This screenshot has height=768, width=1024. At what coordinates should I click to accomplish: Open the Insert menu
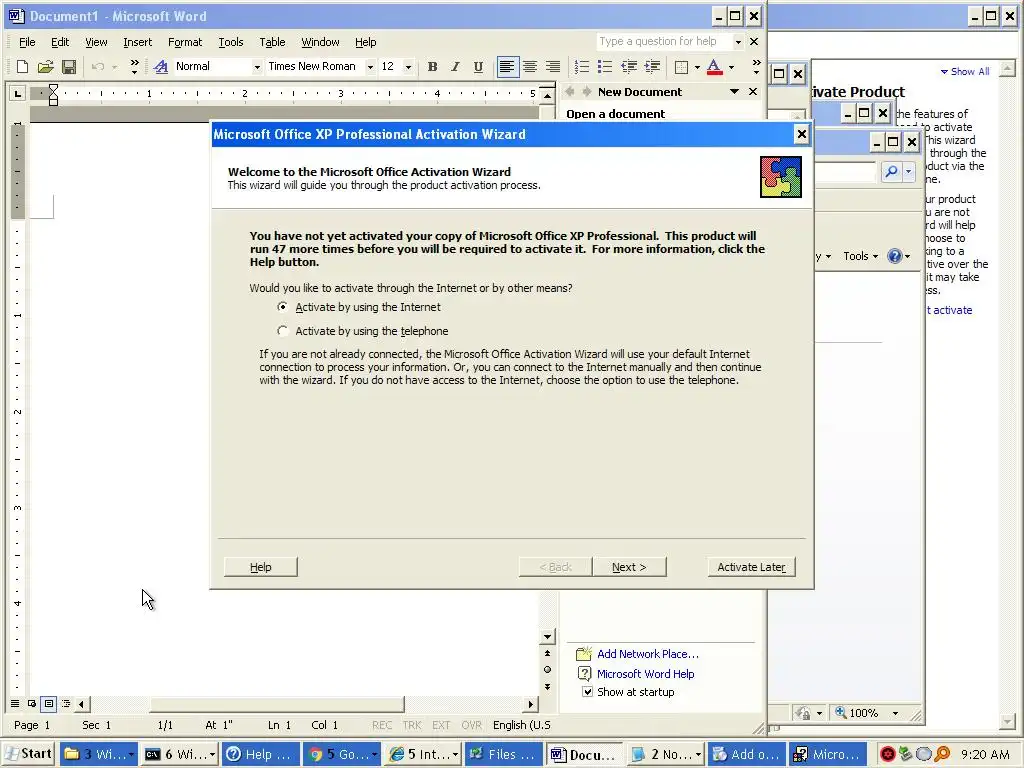(x=137, y=42)
